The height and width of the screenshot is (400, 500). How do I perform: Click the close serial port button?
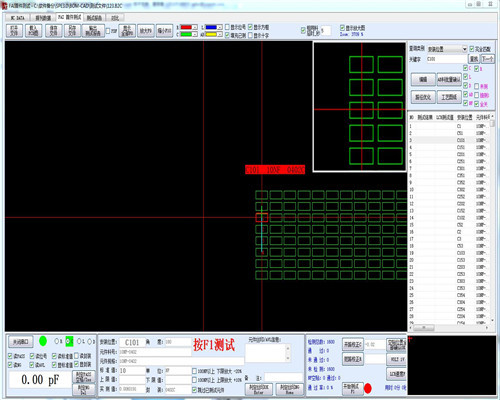21,342
